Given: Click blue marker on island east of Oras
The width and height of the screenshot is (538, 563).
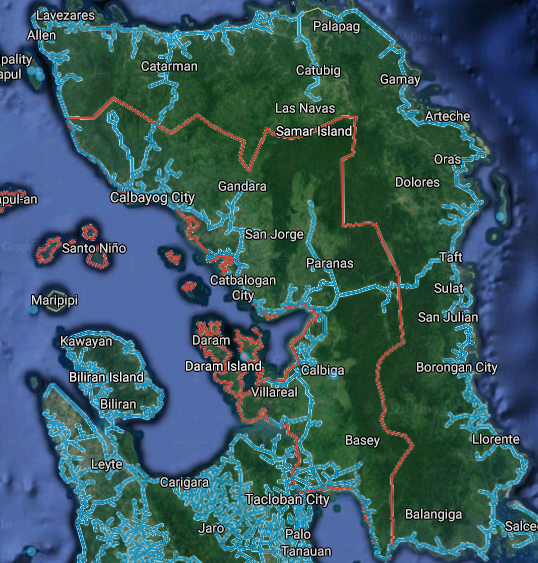Looking at the screenshot, I should (x=500, y=216).
